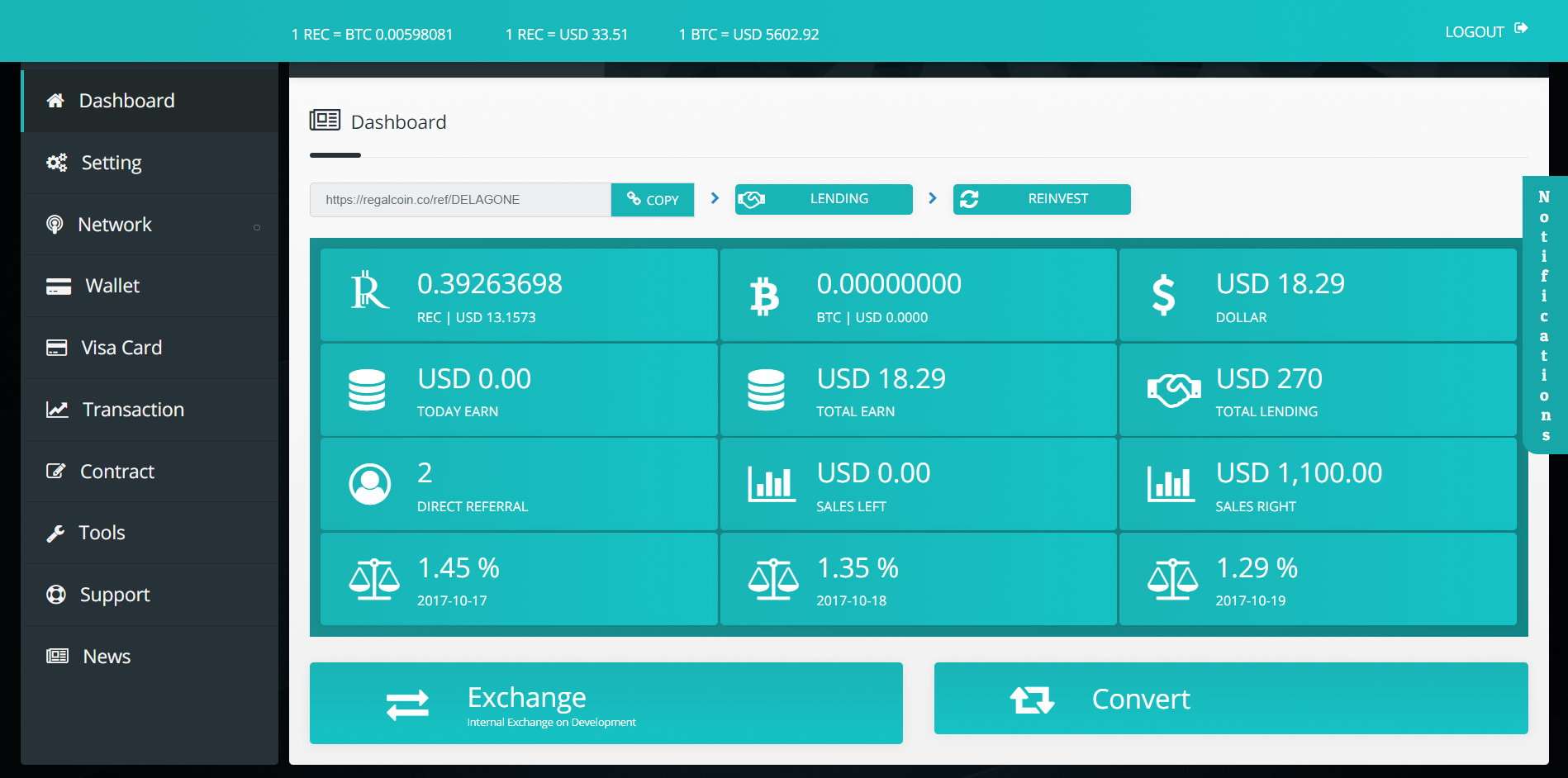
Task: Open the Transaction menu item
Action: (150, 410)
